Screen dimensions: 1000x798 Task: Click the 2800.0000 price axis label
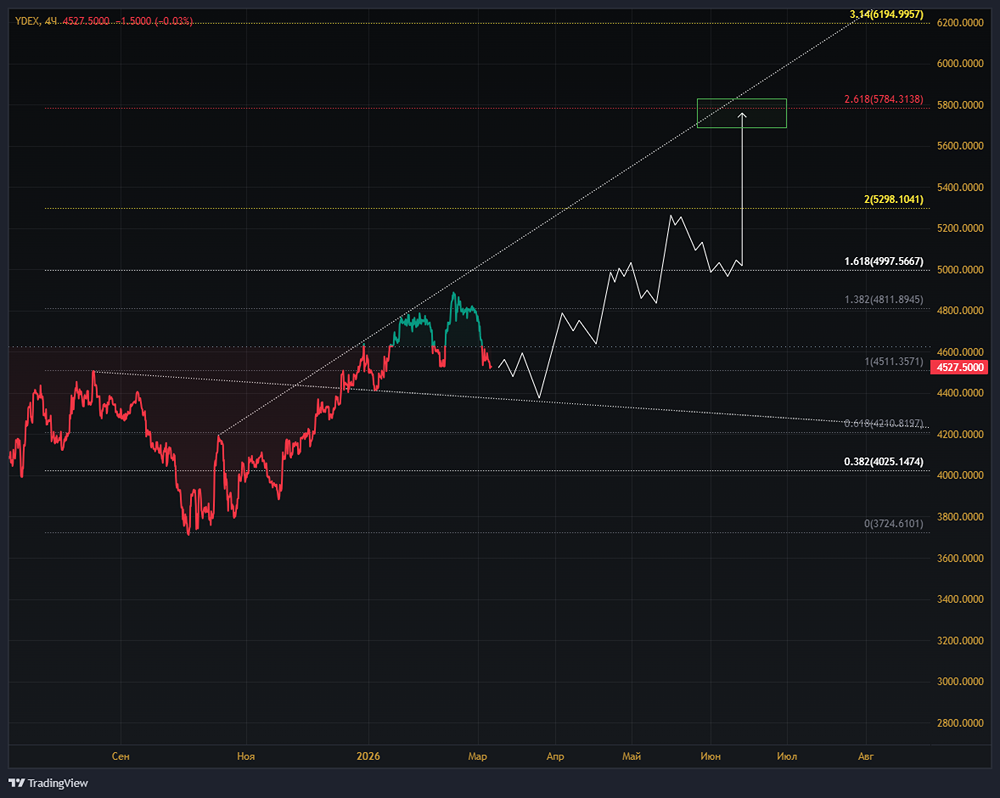pyautogui.click(x=960, y=723)
